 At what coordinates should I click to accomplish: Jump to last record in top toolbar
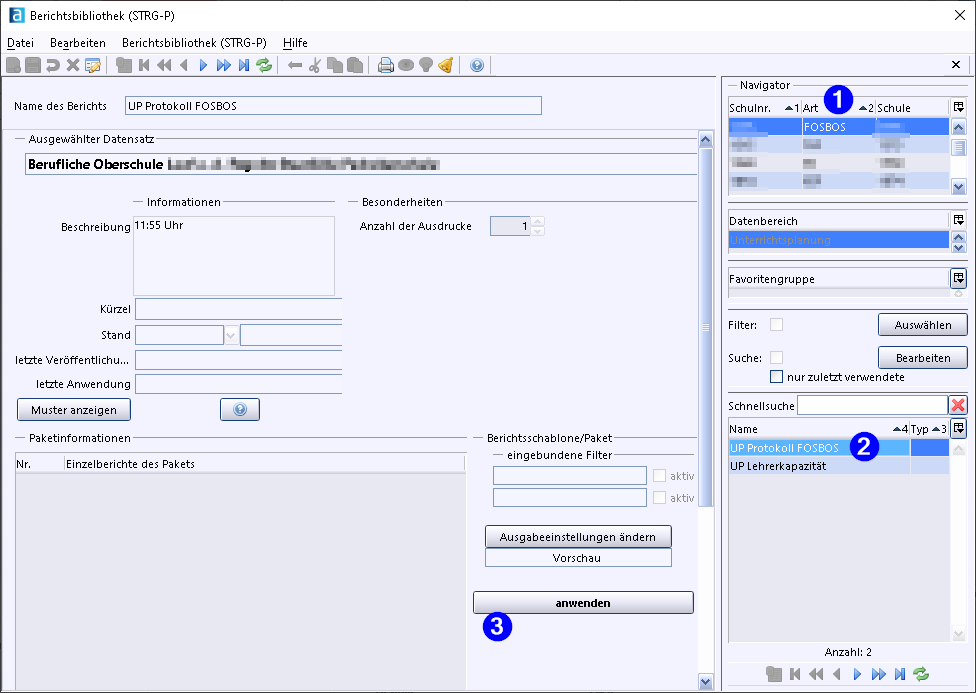(x=243, y=65)
